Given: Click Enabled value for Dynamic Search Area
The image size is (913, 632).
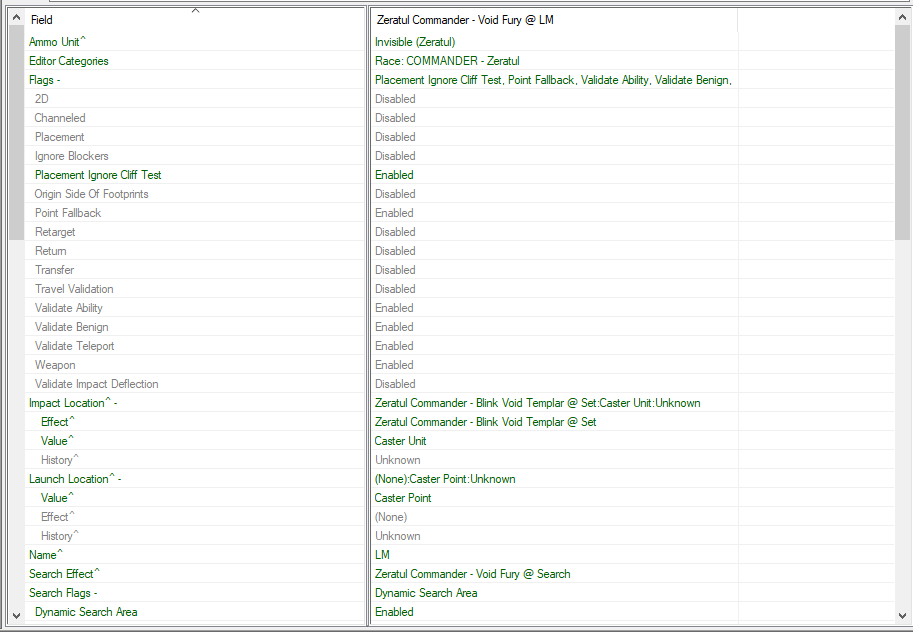Looking at the screenshot, I should pos(394,612).
